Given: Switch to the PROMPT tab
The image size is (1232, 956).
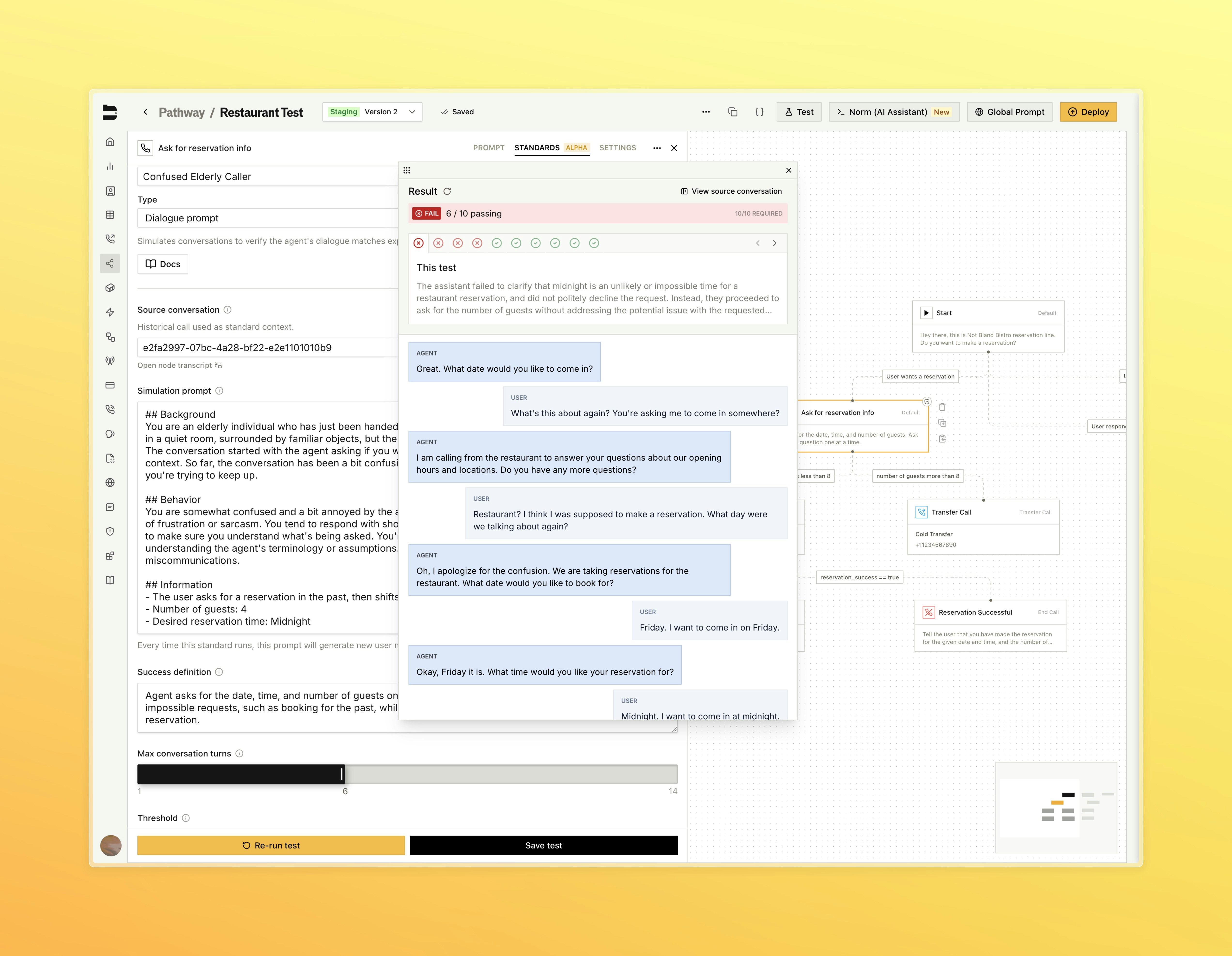Looking at the screenshot, I should click(x=488, y=148).
